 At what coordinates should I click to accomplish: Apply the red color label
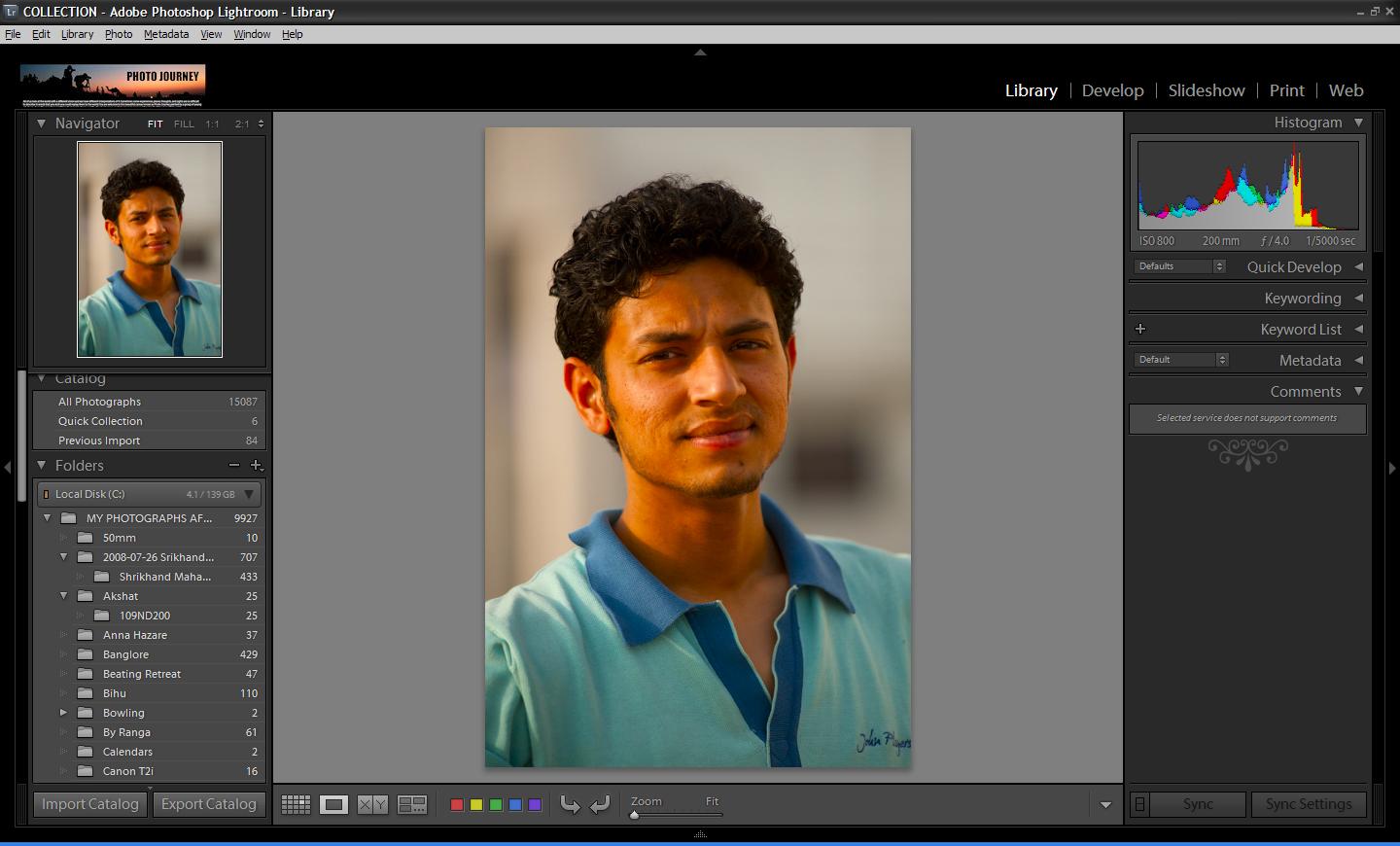point(456,804)
